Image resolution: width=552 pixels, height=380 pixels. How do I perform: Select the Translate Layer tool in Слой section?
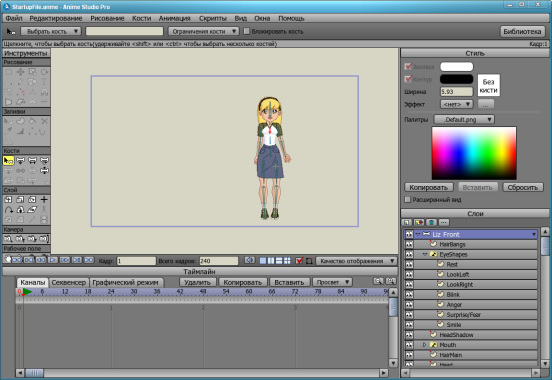[8, 200]
